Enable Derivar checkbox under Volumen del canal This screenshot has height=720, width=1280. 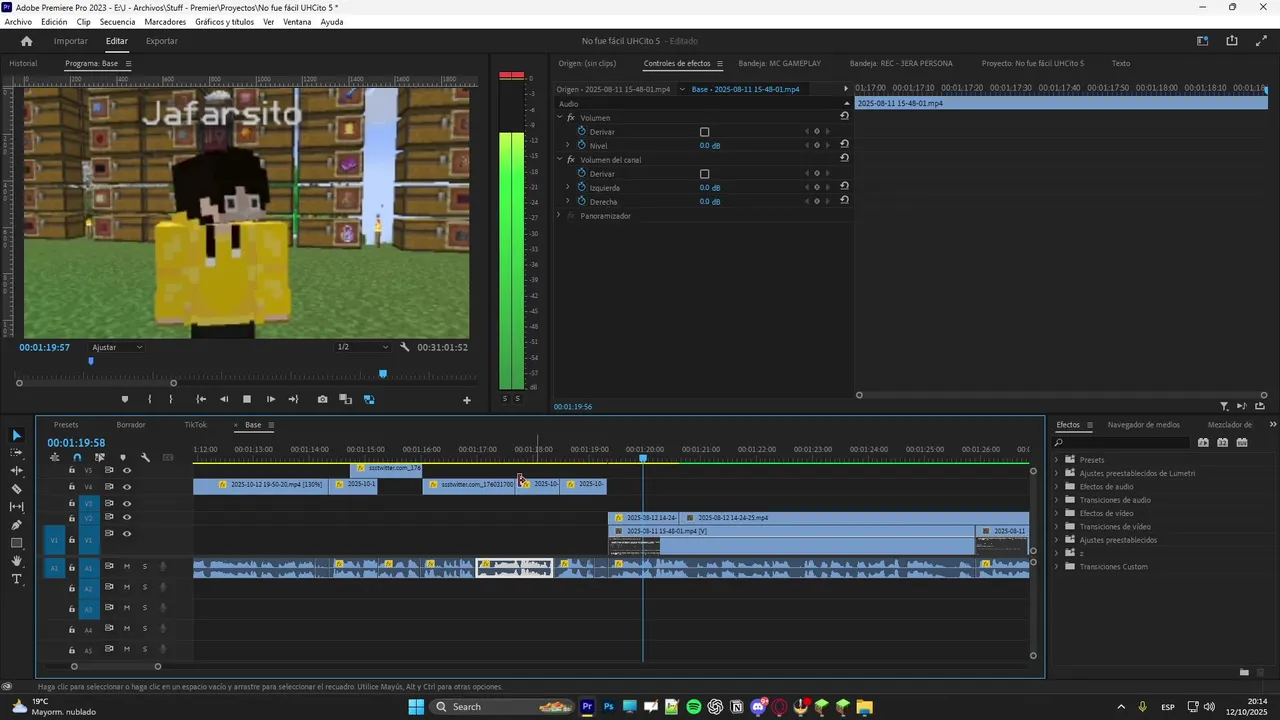(704, 174)
